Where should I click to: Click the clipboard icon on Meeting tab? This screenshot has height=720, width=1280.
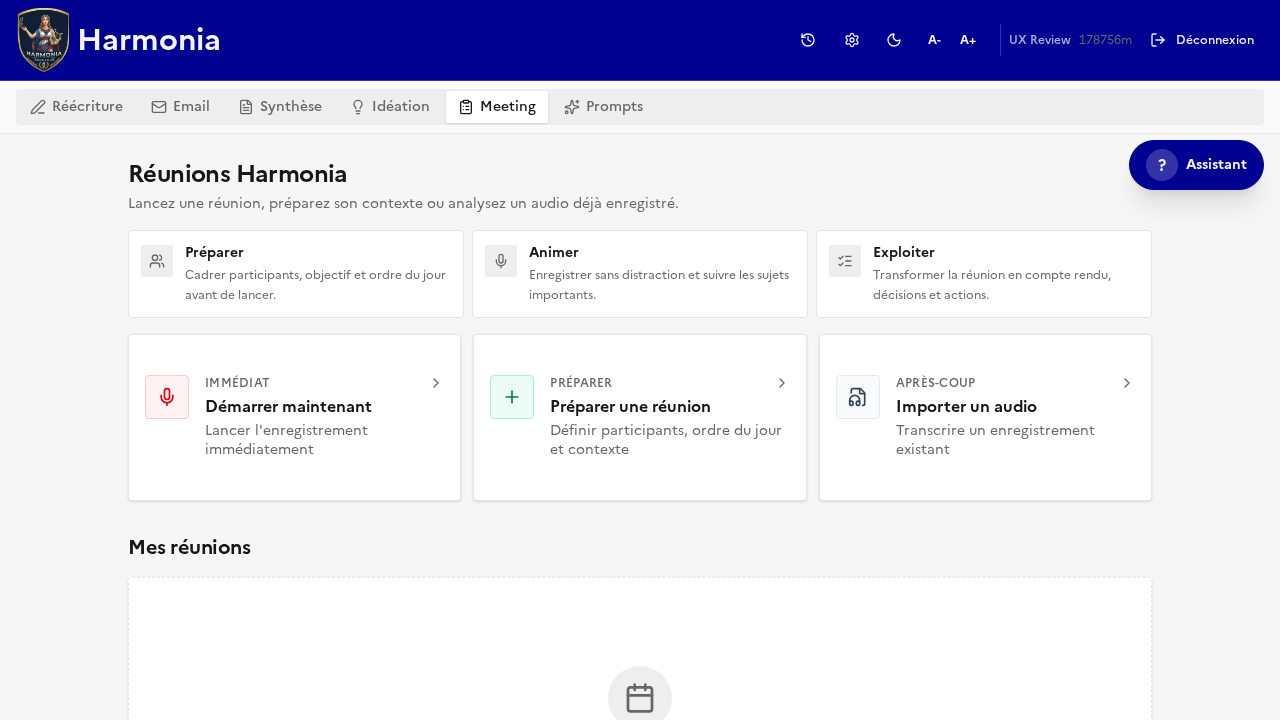(466, 107)
